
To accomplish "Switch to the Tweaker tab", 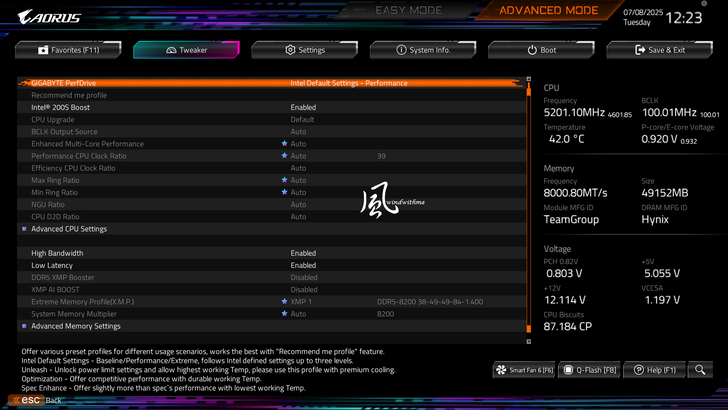I will 186,50.
